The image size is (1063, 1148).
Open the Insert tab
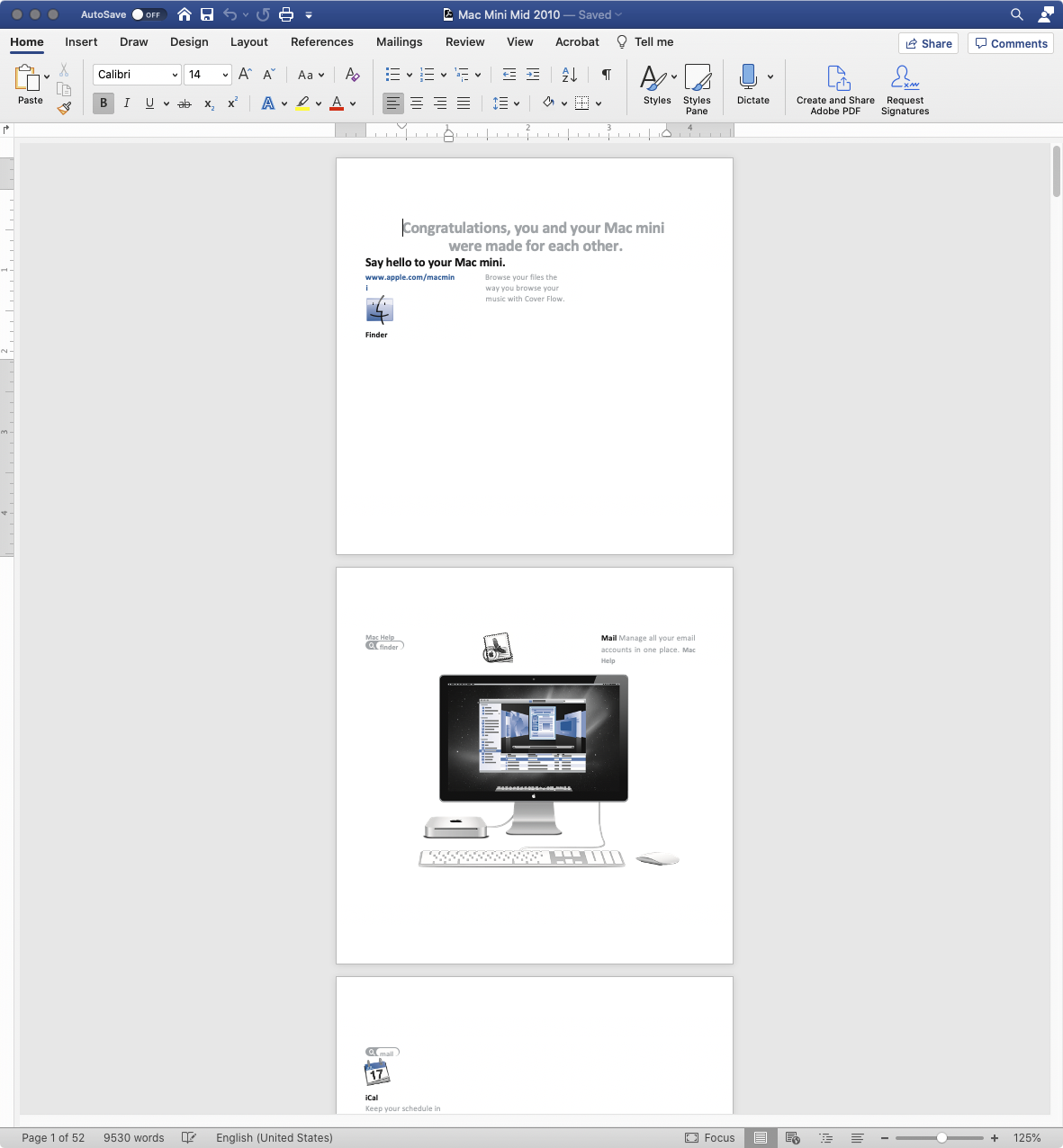pyautogui.click(x=81, y=42)
